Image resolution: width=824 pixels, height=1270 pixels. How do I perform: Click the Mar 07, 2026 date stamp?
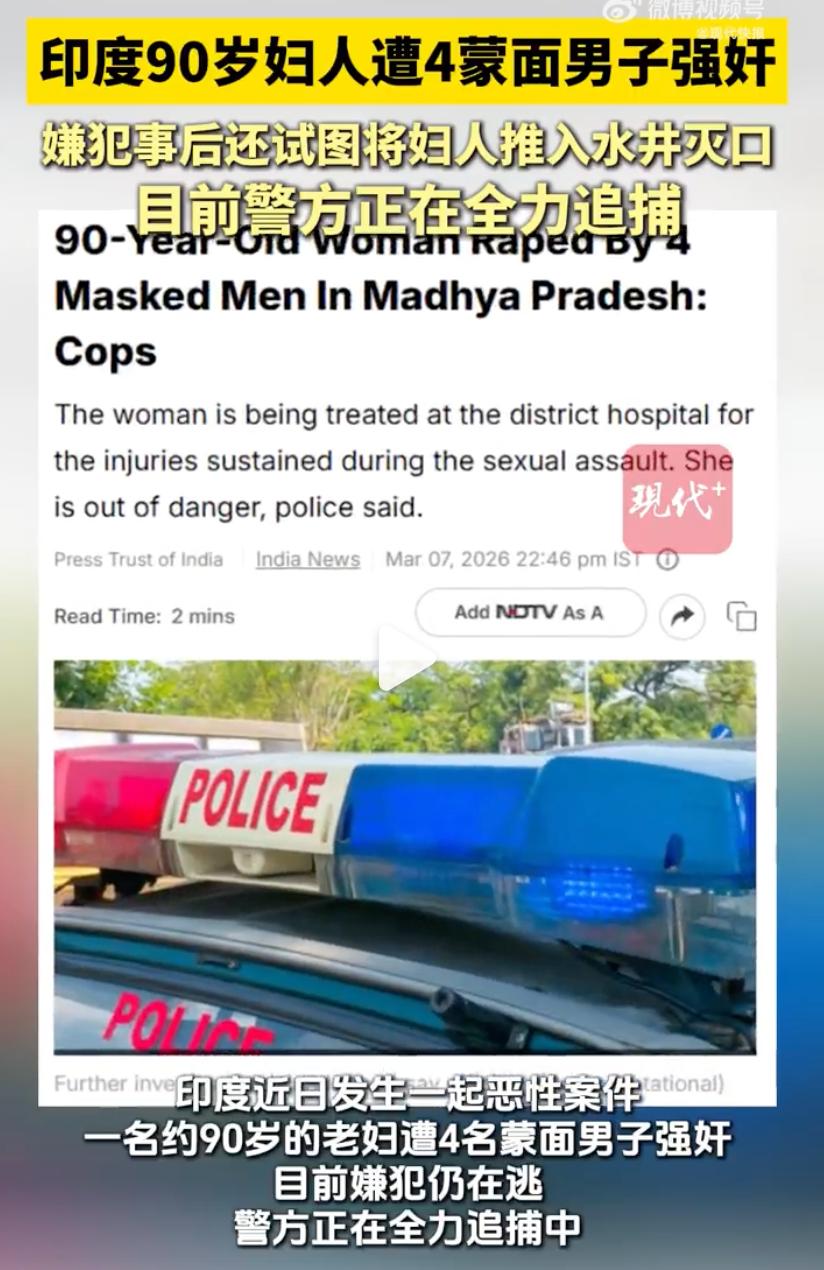(514, 560)
